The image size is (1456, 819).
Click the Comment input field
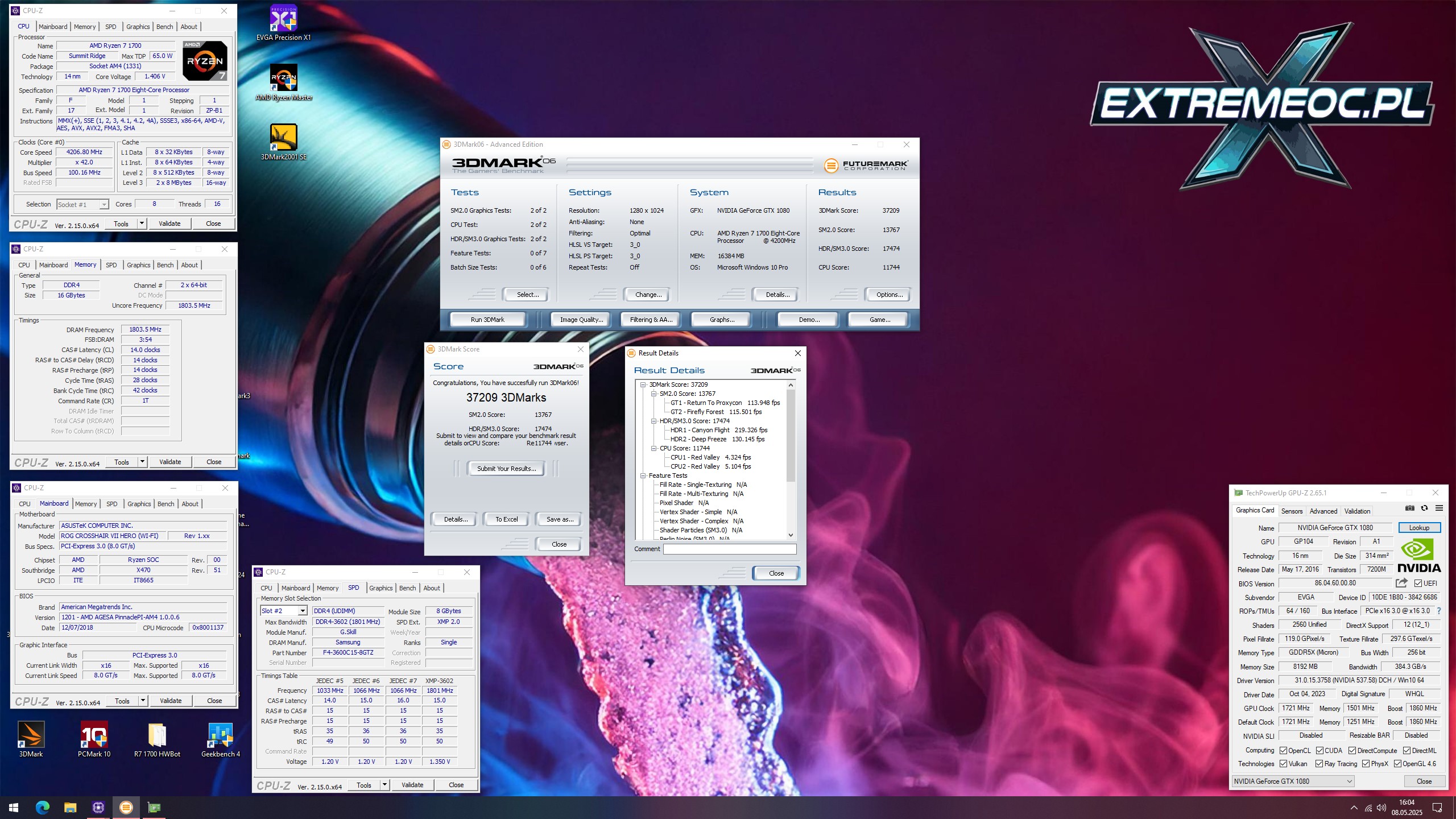[x=730, y=549]
